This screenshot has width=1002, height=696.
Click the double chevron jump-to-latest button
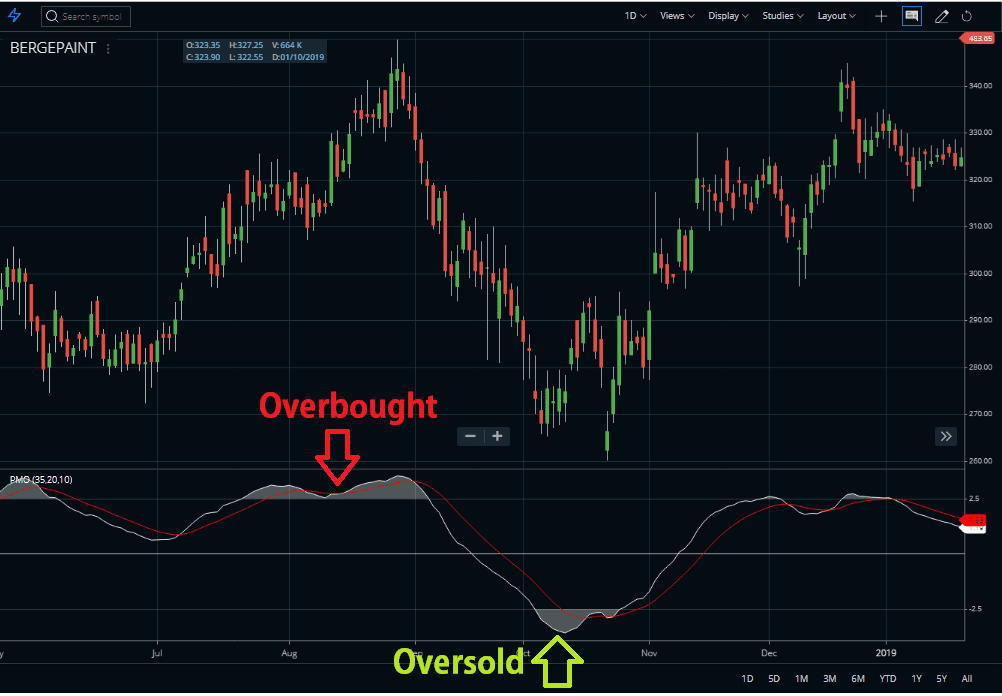pos(946,437)
